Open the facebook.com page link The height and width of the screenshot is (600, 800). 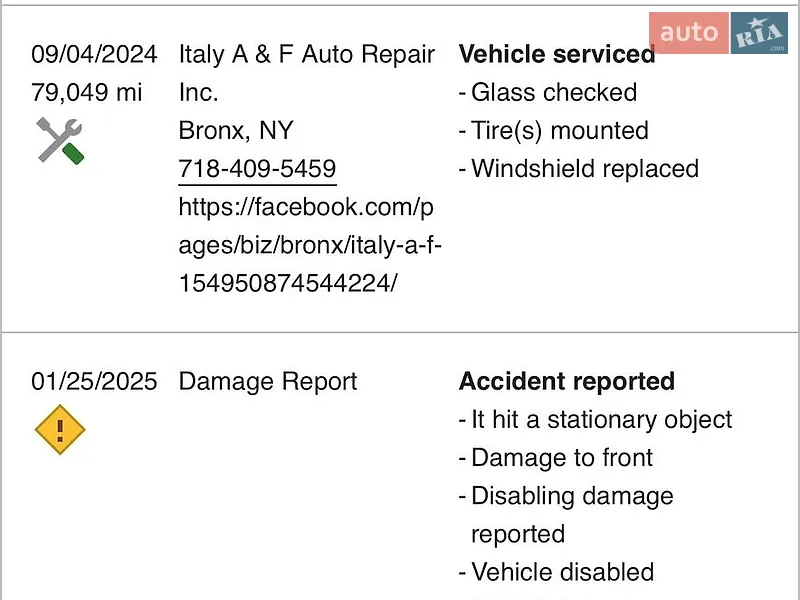click(310, 245)
